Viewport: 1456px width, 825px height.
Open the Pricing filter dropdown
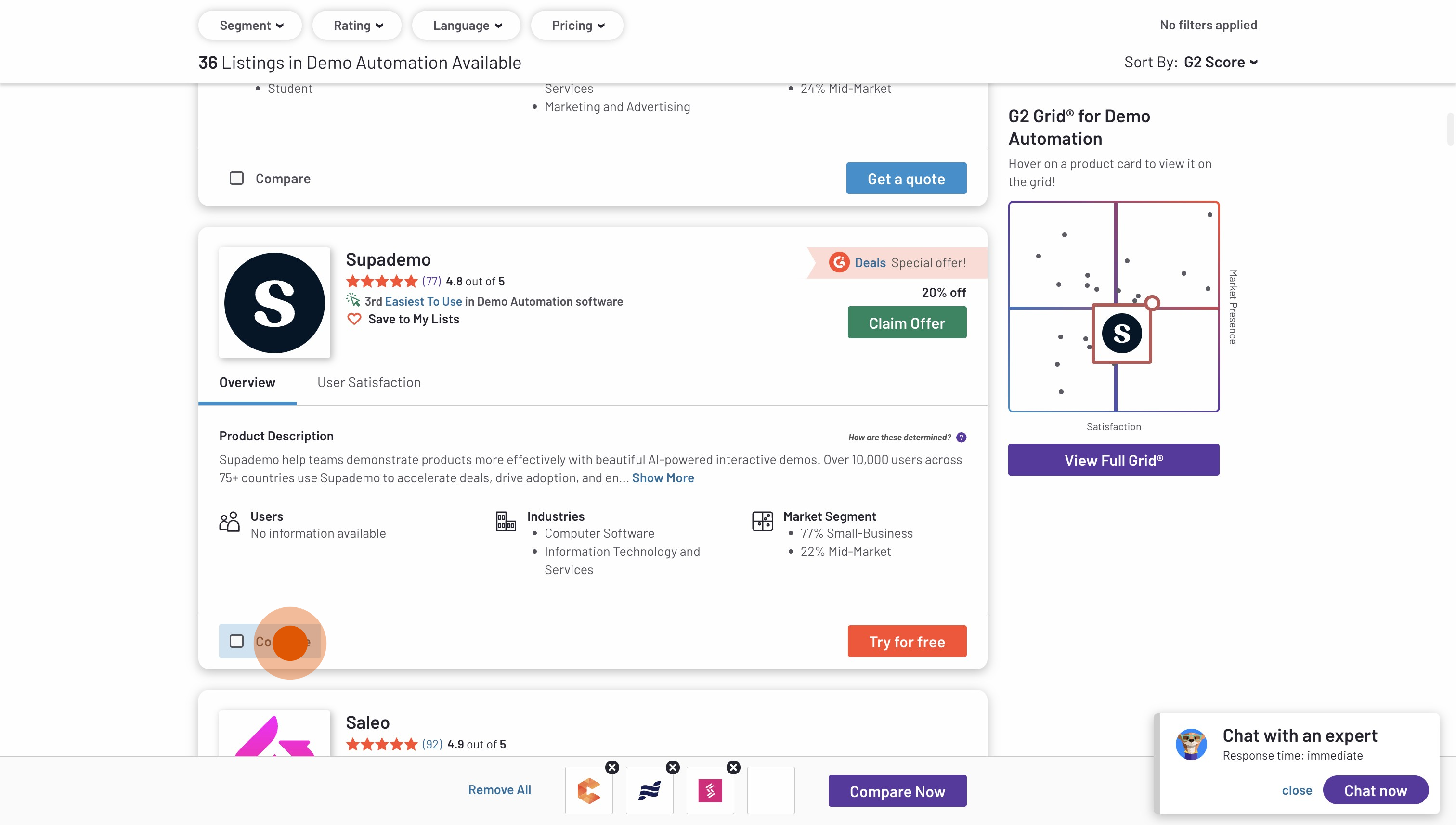click(x=577, y=26)
